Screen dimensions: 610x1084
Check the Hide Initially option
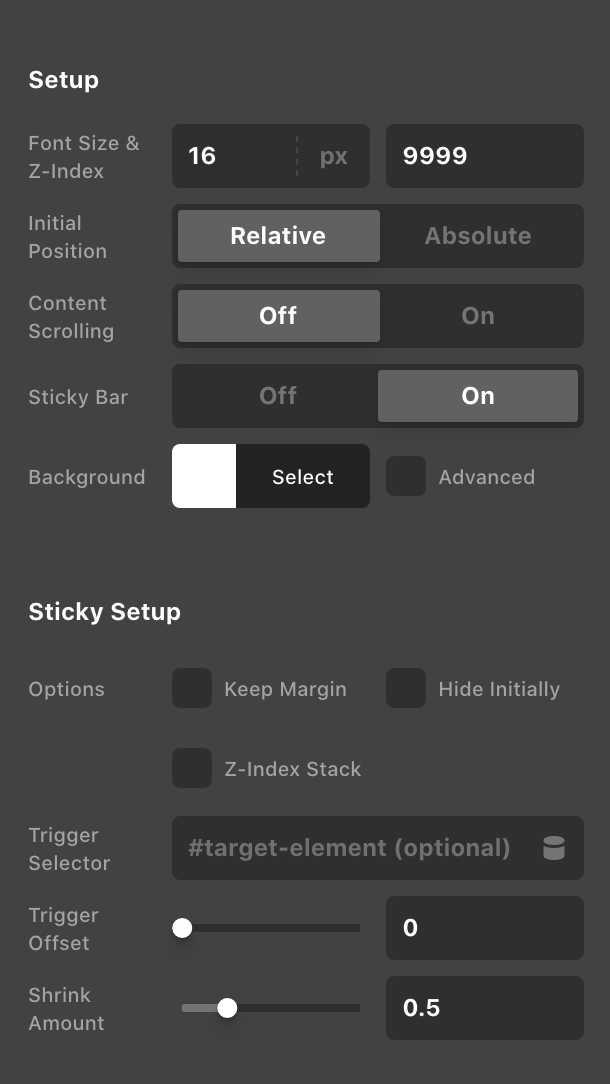point(406,689)
